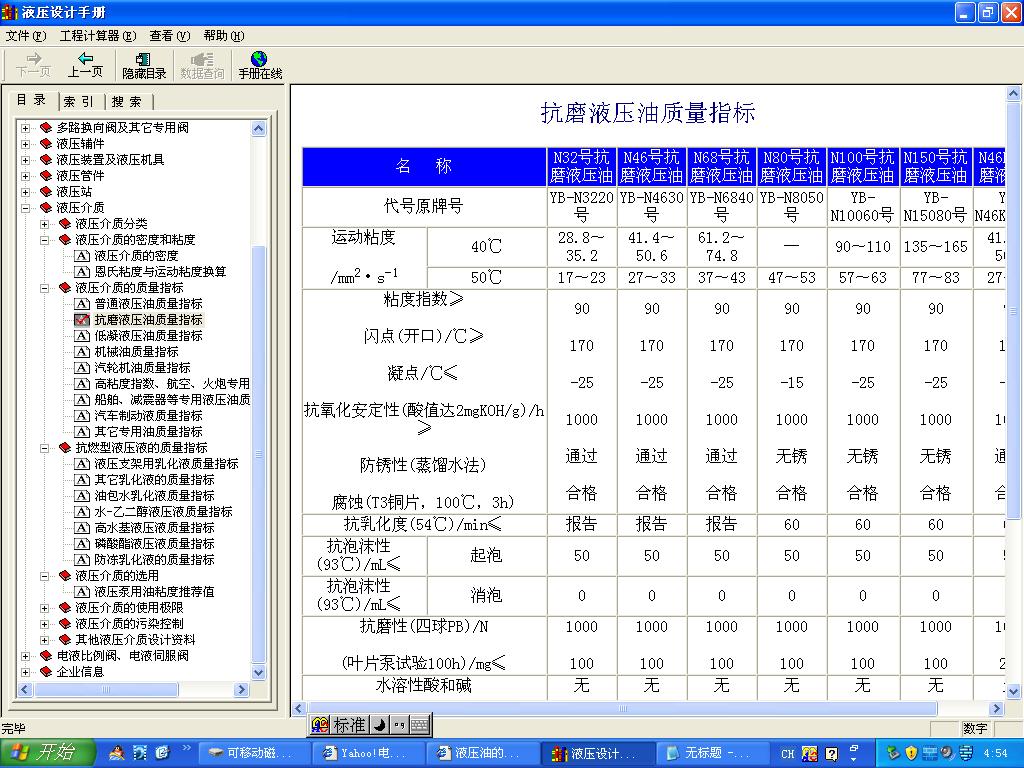1024x768 pixels.
Task: Open 汽车制动液质量指标 page
Action: [x=148, y=416]
